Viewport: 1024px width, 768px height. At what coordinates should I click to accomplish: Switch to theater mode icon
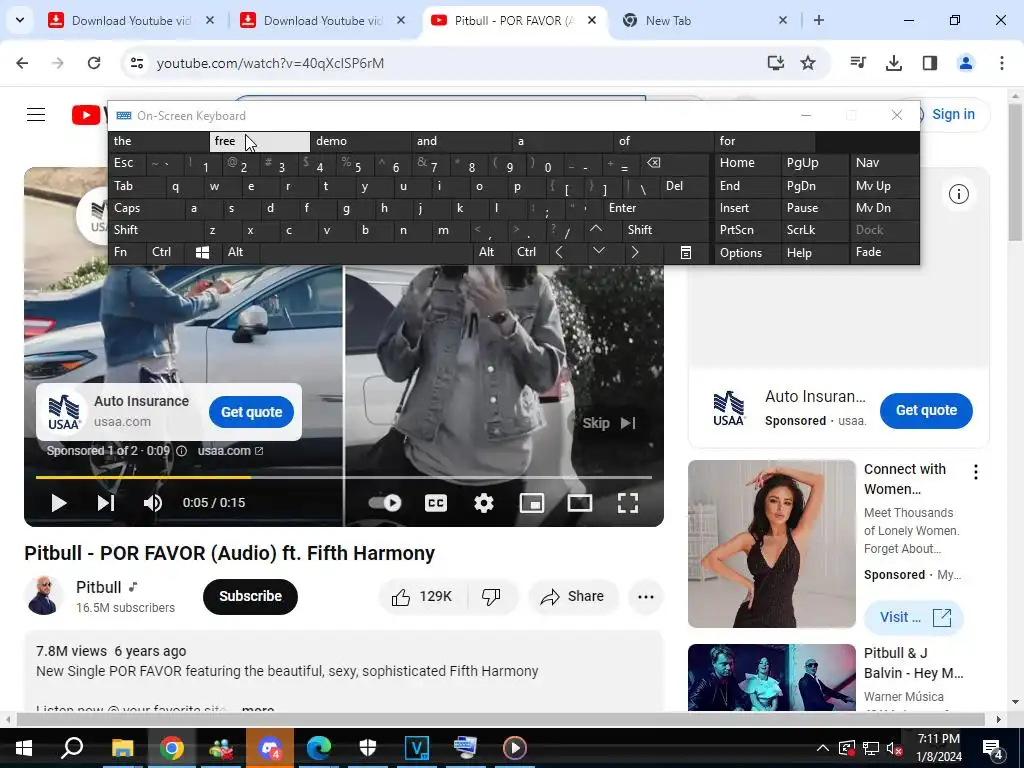pyautogui.click(x=580, y=503)
